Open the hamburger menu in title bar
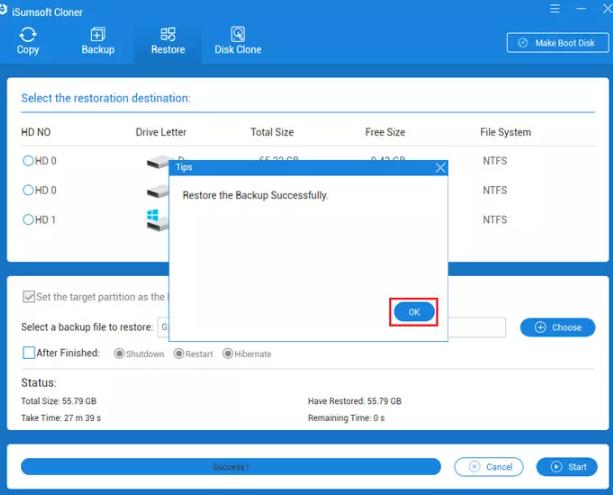613x495 pixels. point(554,9)
